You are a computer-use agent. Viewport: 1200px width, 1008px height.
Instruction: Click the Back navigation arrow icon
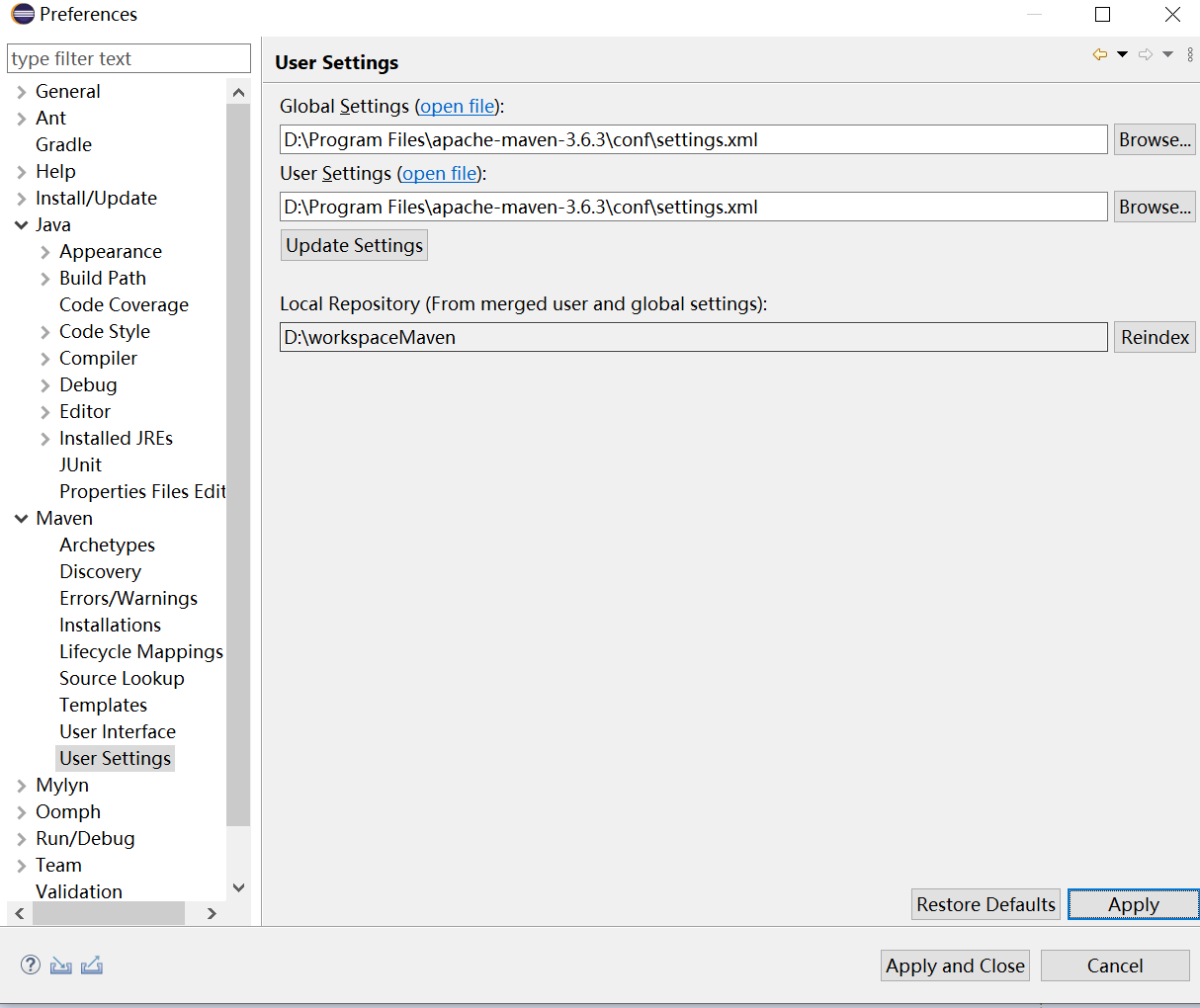coord(1099,54)
